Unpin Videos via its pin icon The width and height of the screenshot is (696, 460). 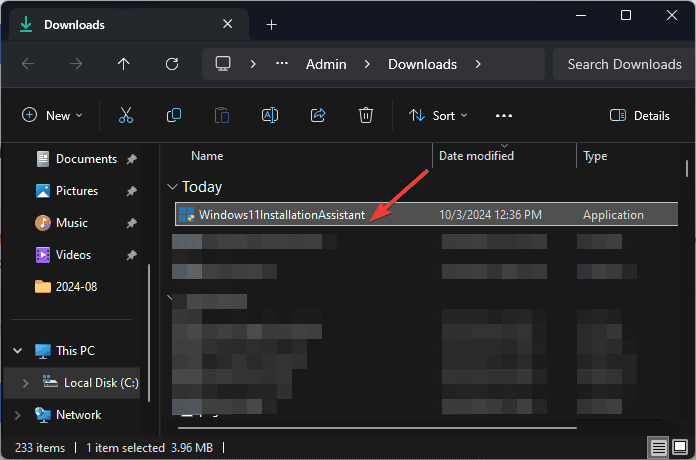click(131, 255)
